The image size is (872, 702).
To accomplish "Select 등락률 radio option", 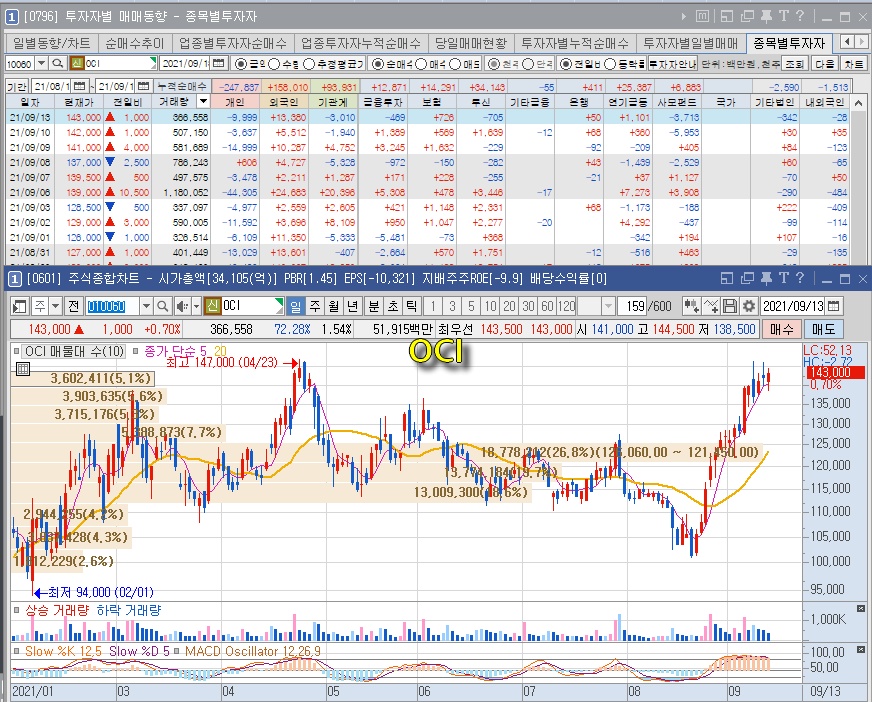I will (610, 64).
